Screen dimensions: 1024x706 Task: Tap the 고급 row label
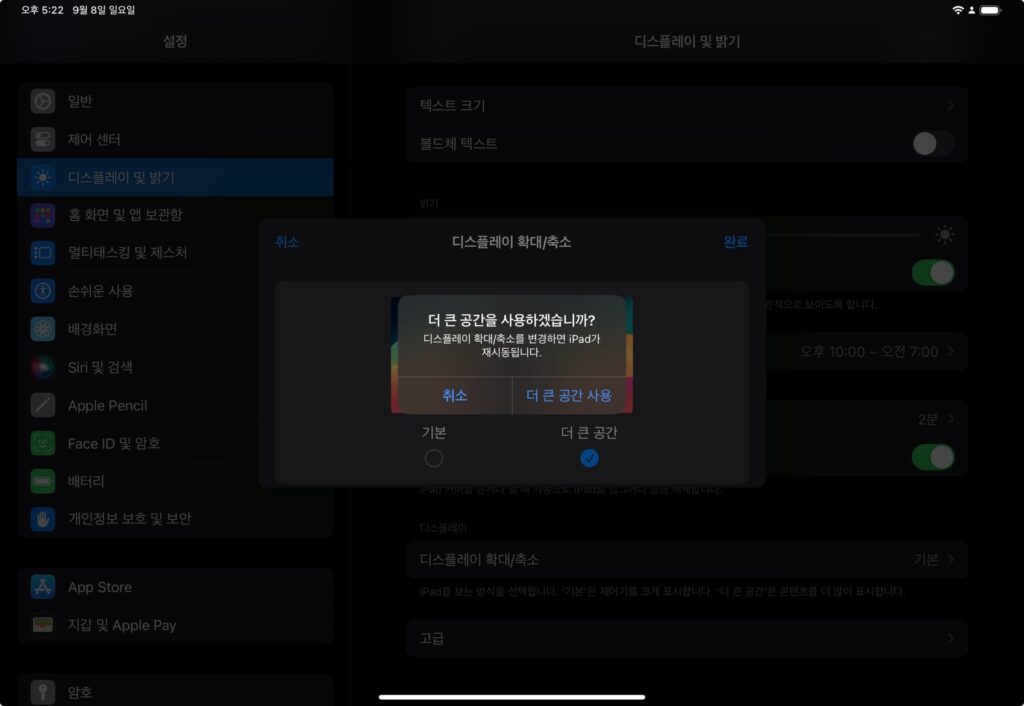[x=432, y=638]
